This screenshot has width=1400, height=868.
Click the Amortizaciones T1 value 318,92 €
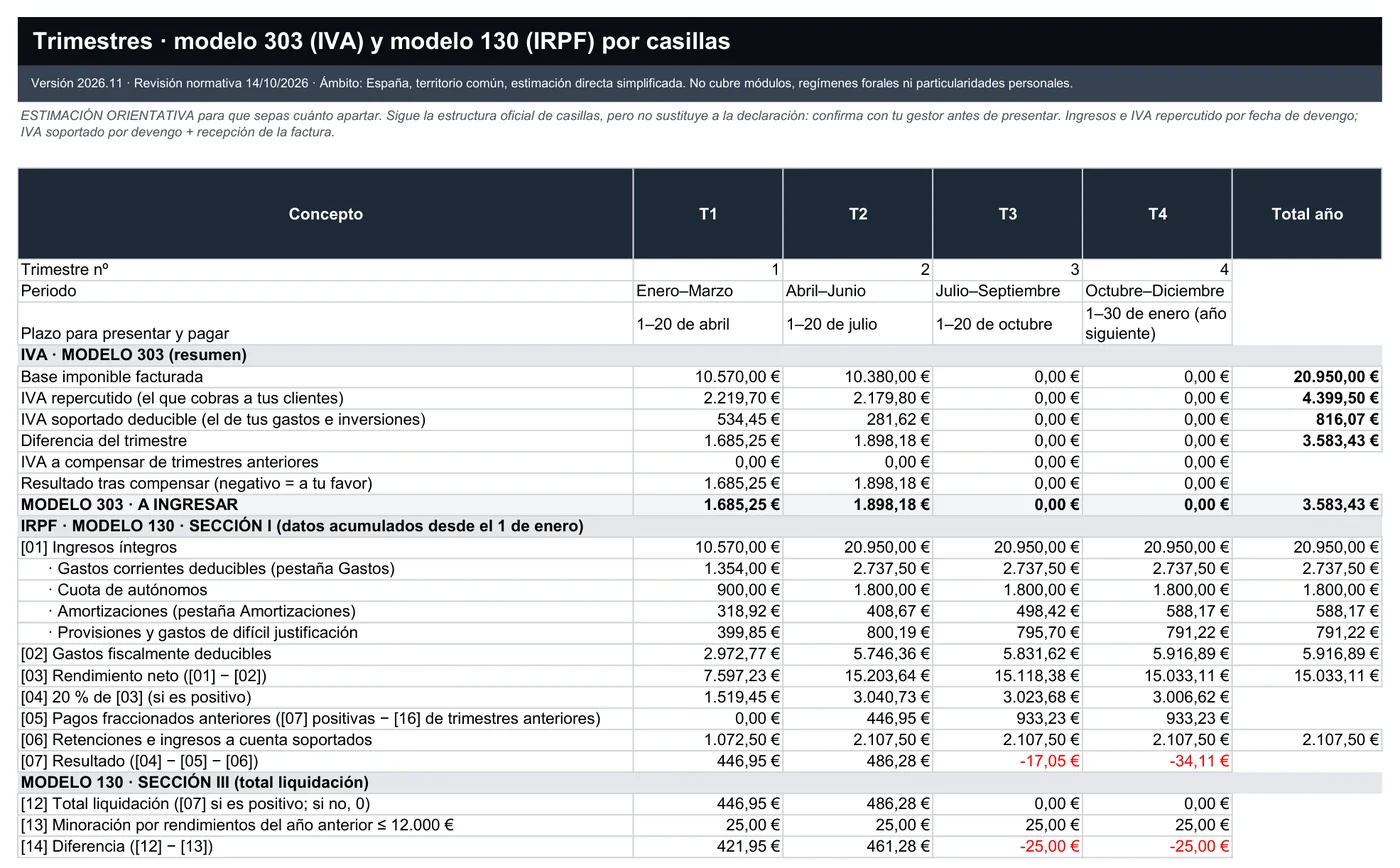click(708, 611)
